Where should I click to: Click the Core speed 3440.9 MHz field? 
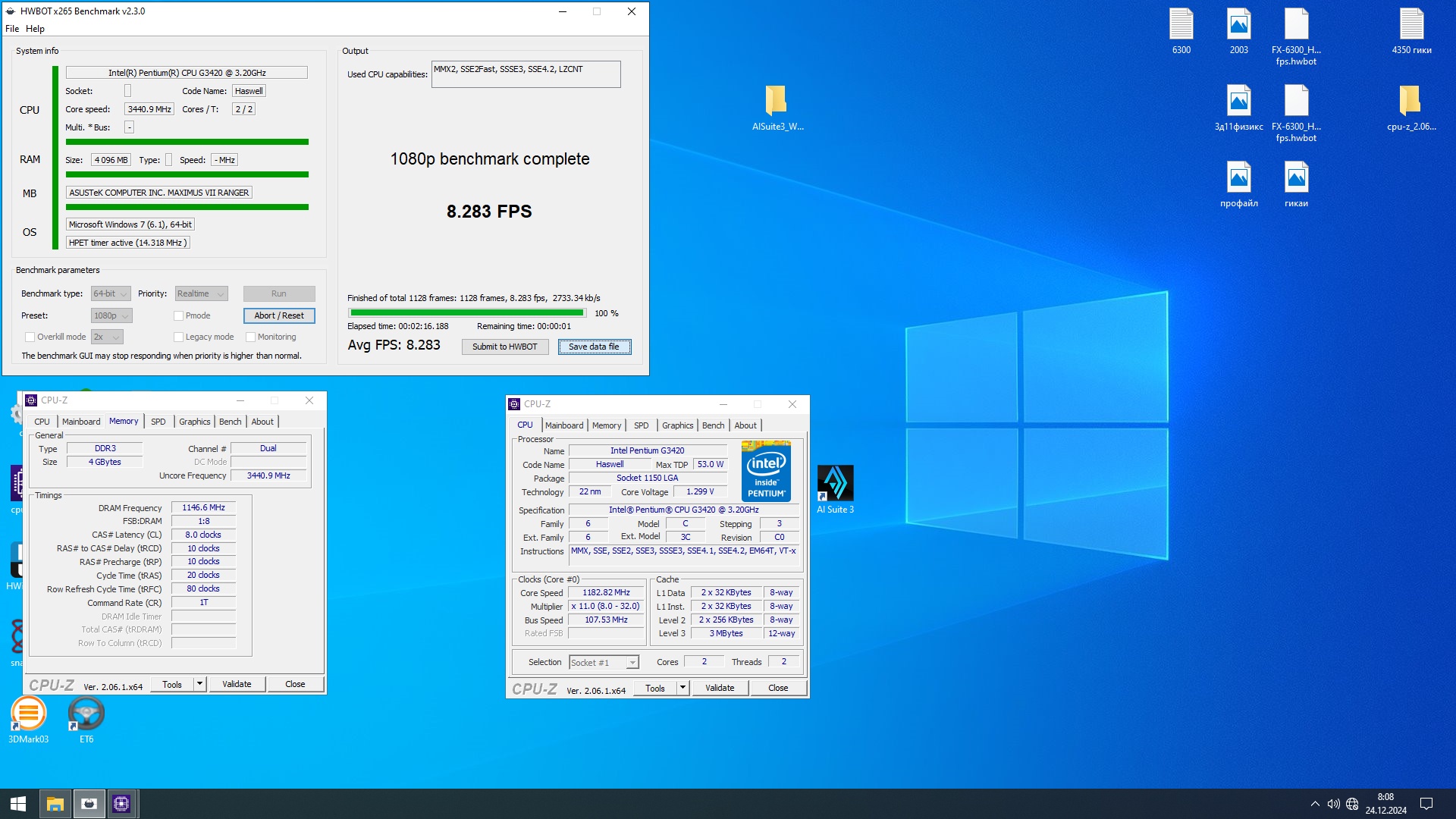pos(149,110)
